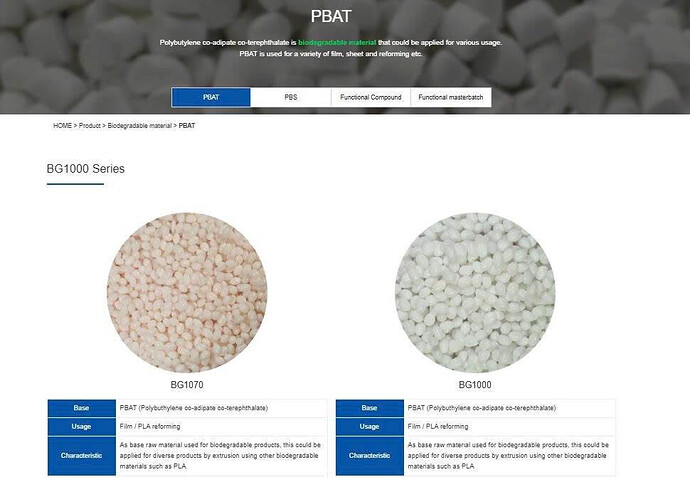Viewport: 690px width, 482px height.
Task: Switch to the PBS tab
Action: pyautogui.click(x=290, y=97)
